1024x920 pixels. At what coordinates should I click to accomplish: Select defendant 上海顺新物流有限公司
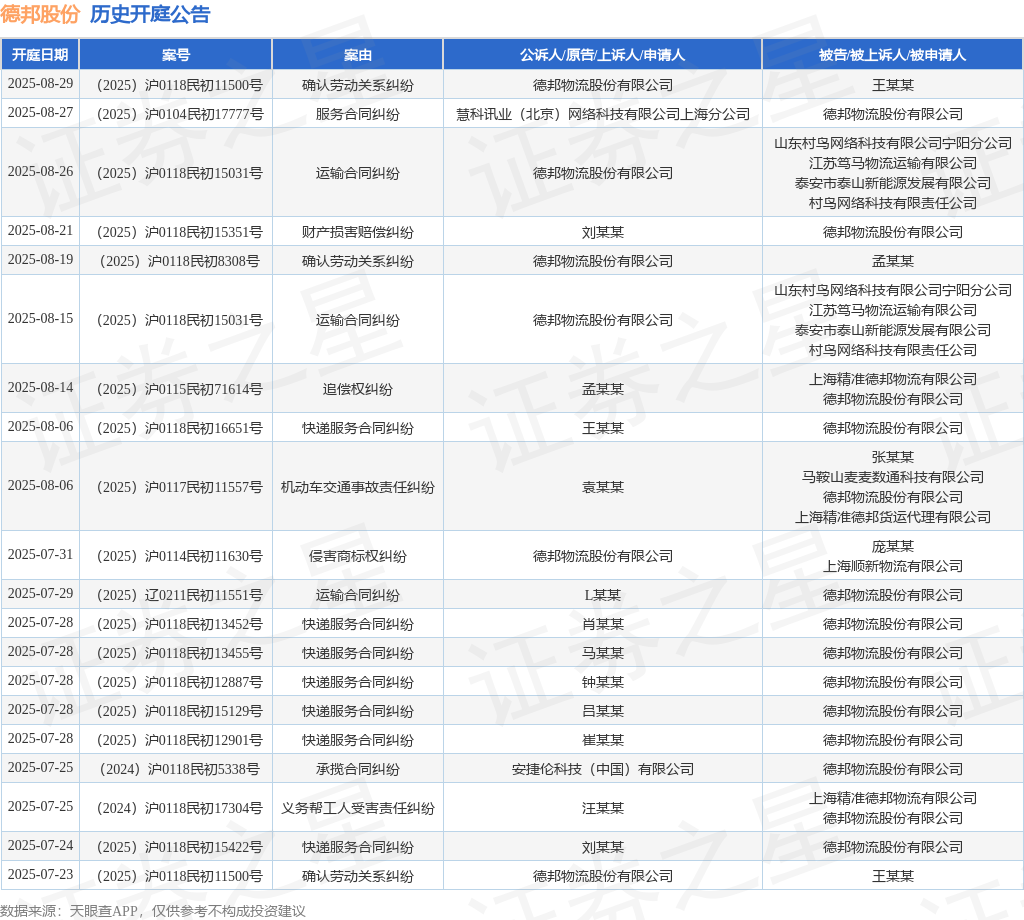click(x=892, y=566)
